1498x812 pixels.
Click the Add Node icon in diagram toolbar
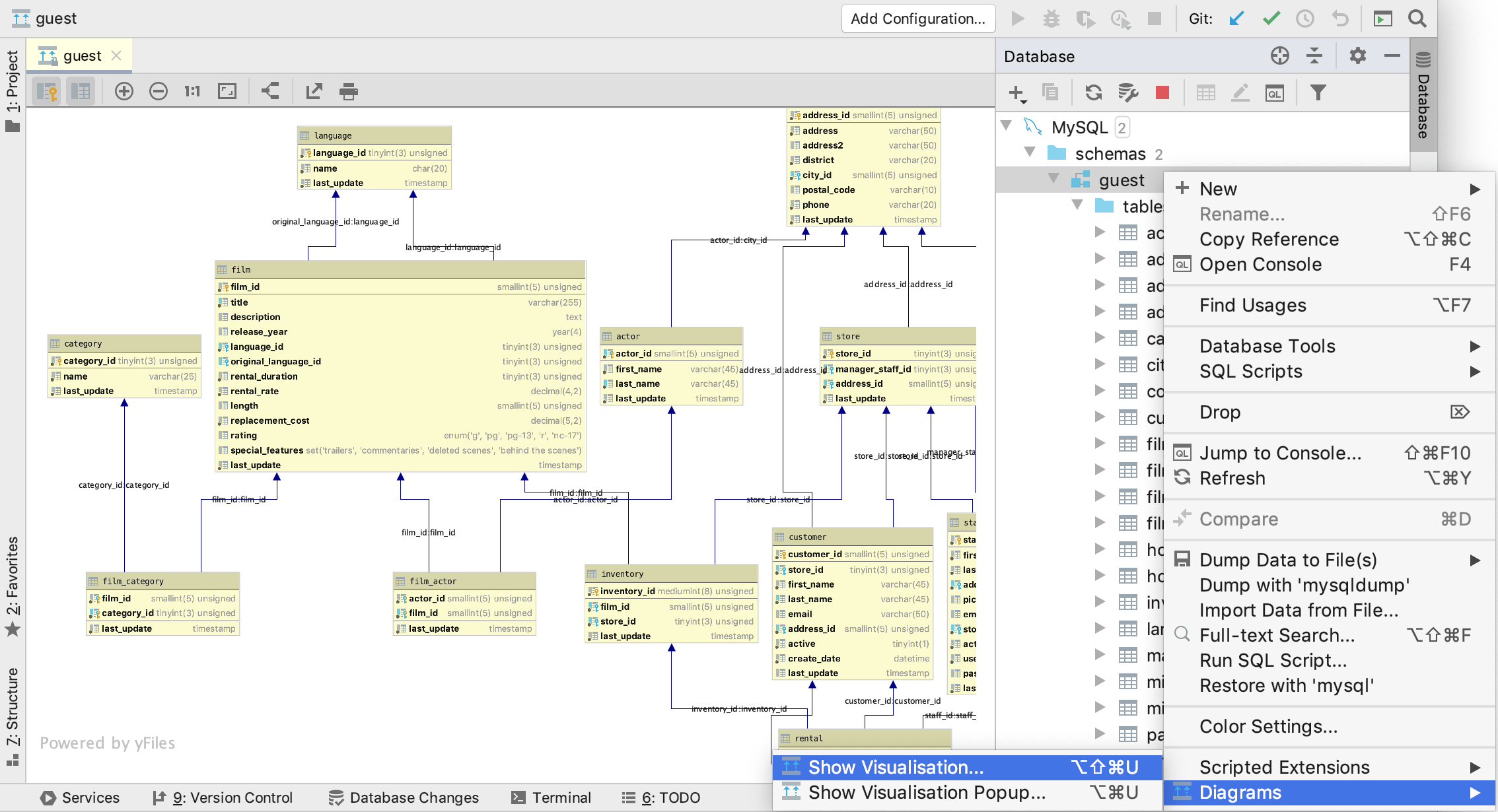[x=122, y=91]
